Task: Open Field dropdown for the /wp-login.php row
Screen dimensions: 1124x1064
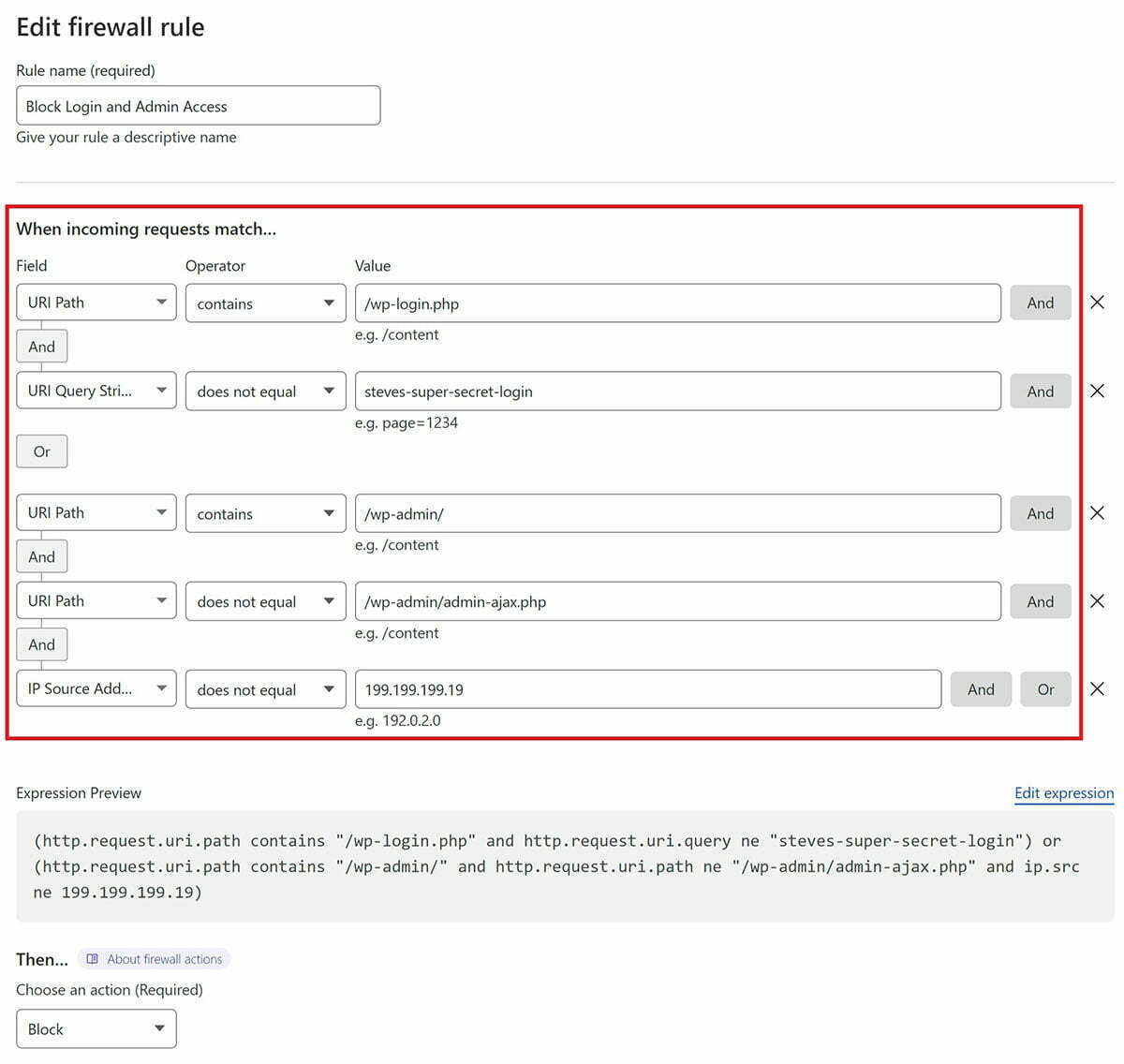Action: coord(96,303)
